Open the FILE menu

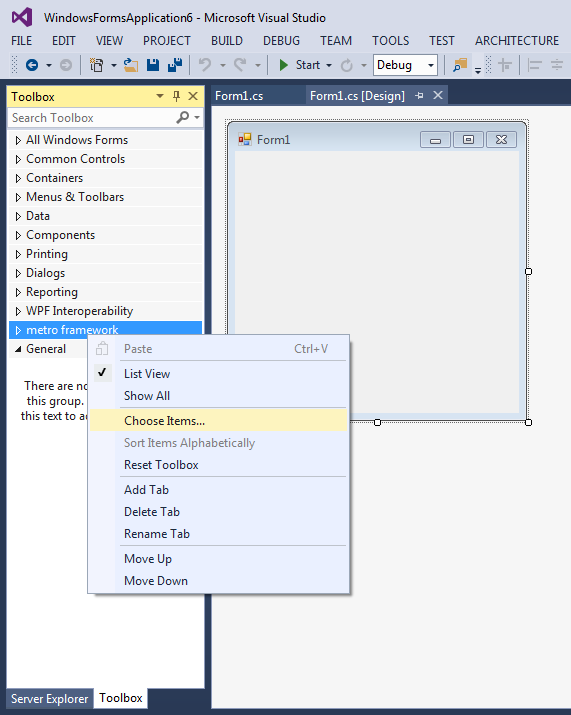click(21, 41)
